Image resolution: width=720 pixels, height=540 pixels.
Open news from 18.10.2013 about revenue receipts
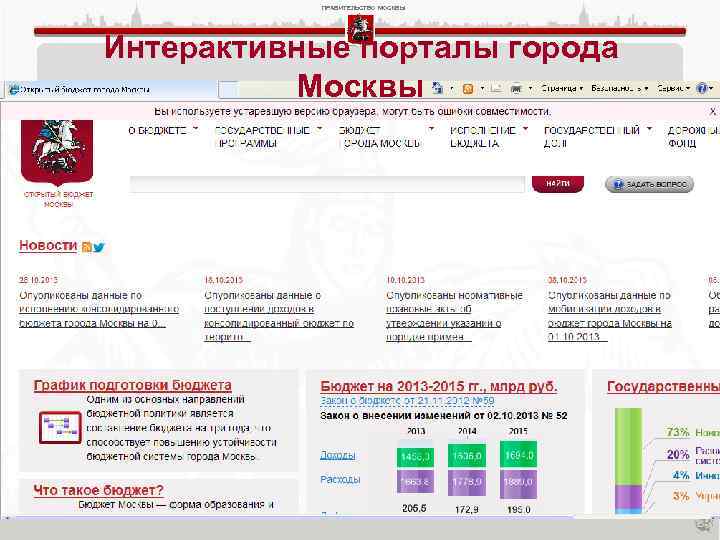(x=279, y=316)
